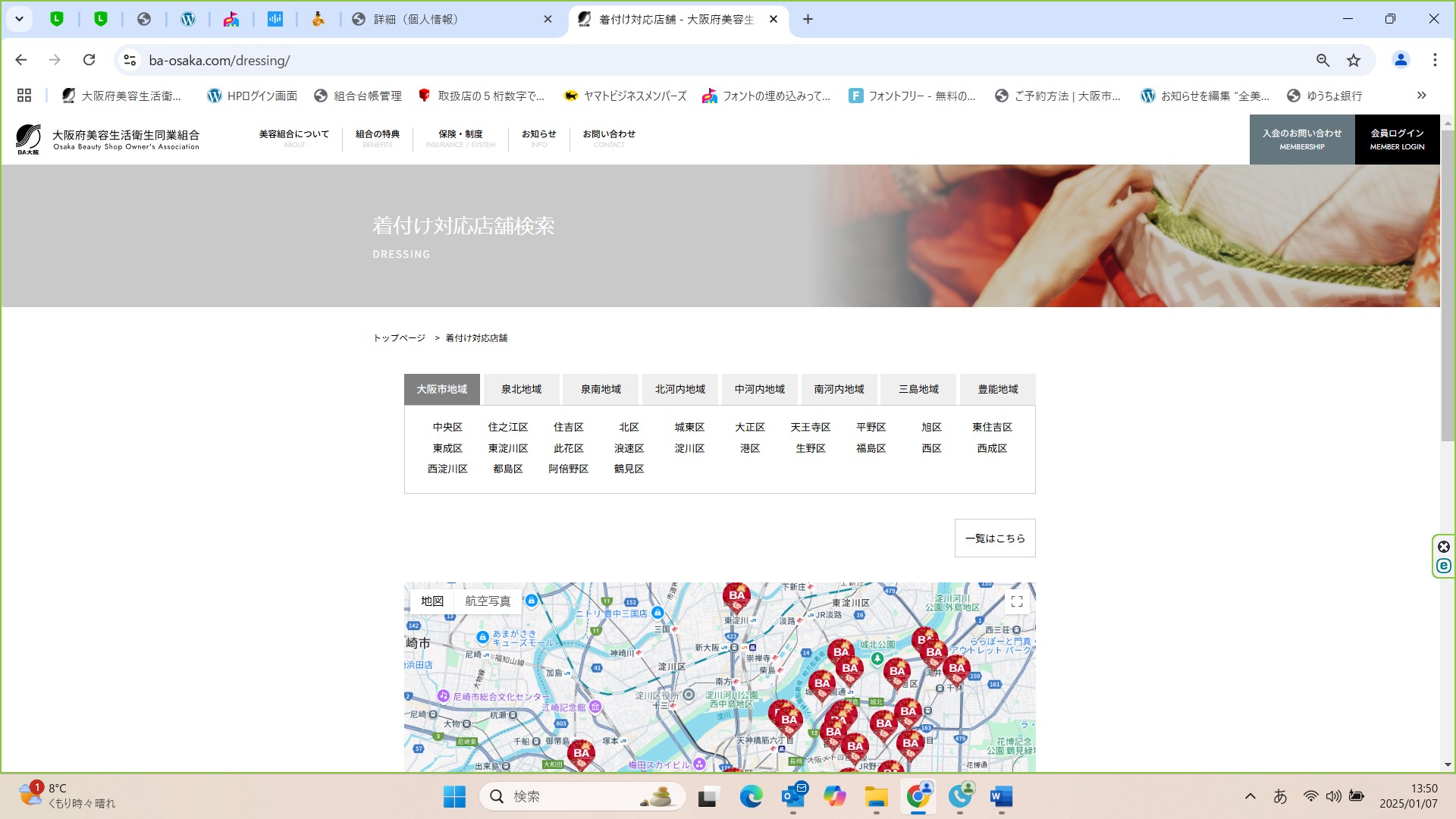Open File Explorer from the taskbar
The height and width of the screenshot is (819, 1456).
point(876,796)
